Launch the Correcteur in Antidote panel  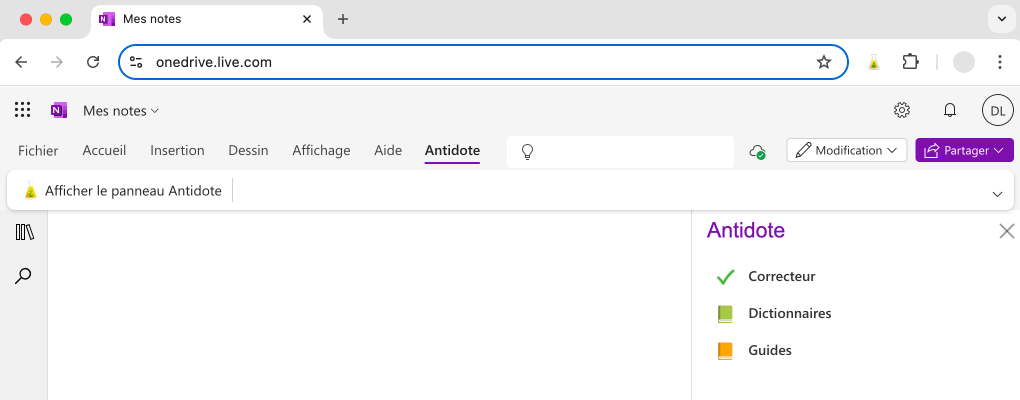(781, 277)
